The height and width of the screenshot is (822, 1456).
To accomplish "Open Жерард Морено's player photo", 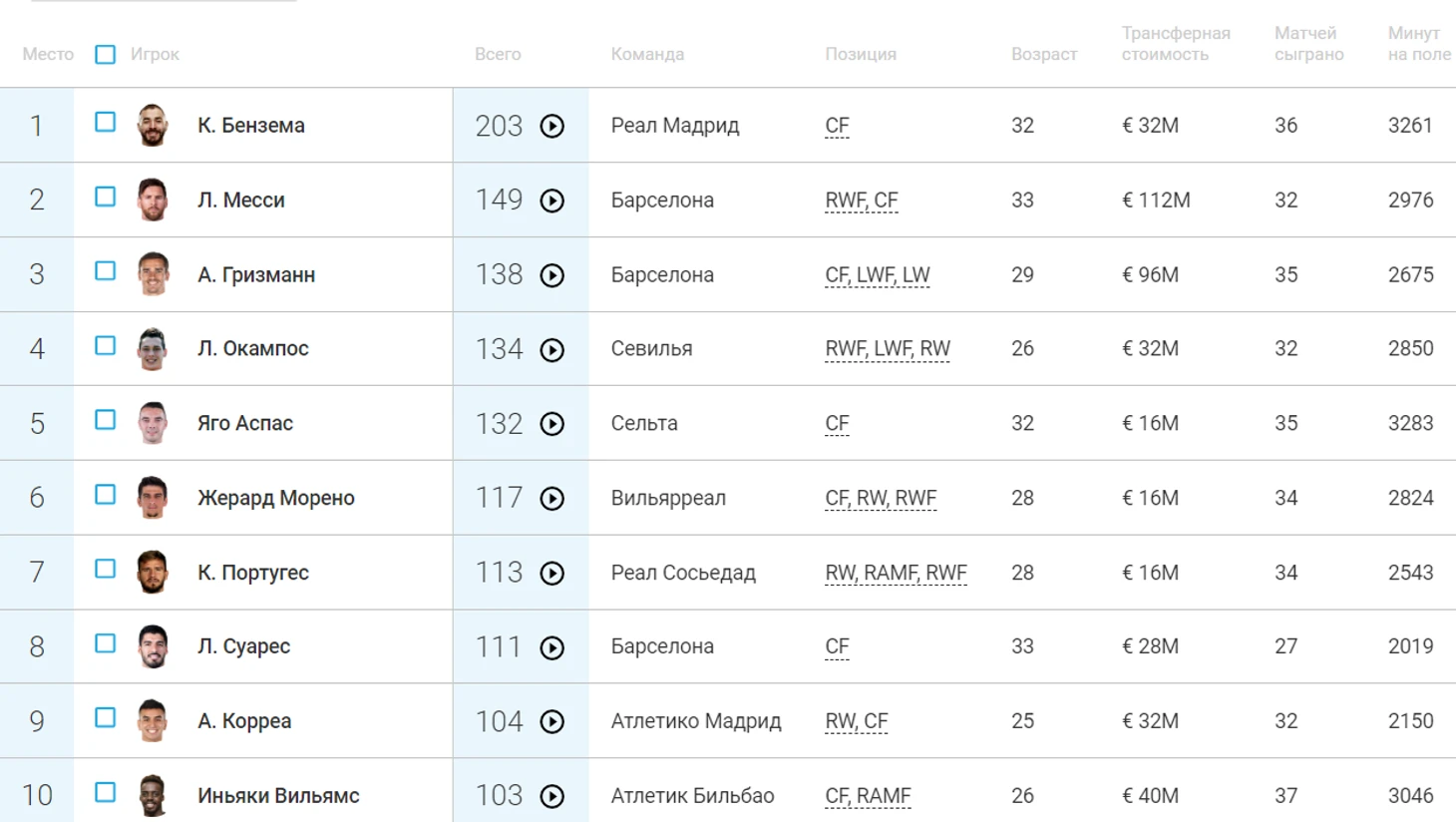I will (x=153, y=498).
